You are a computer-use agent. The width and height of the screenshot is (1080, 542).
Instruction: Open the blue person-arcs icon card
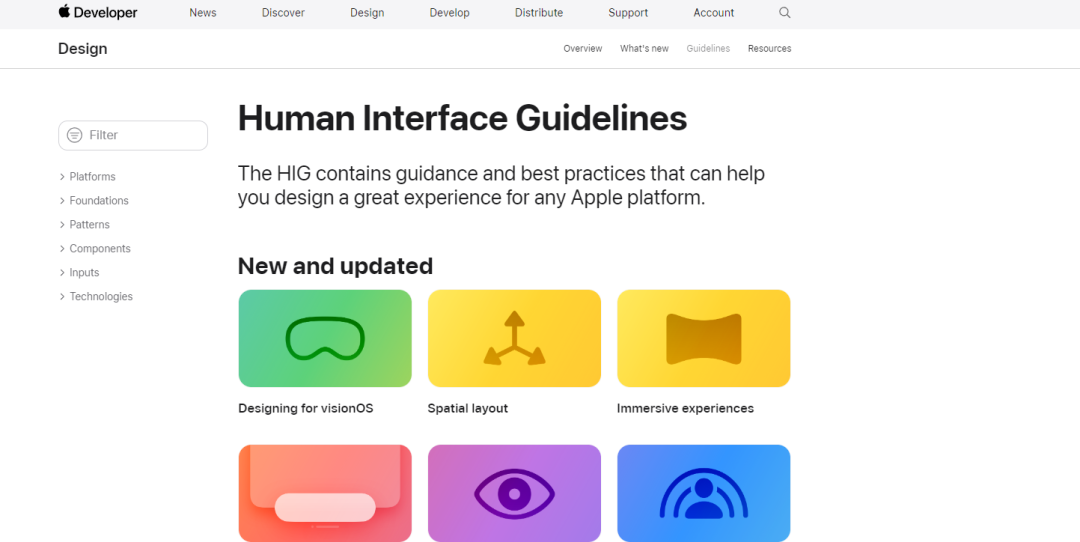click(x=704, y=493)
